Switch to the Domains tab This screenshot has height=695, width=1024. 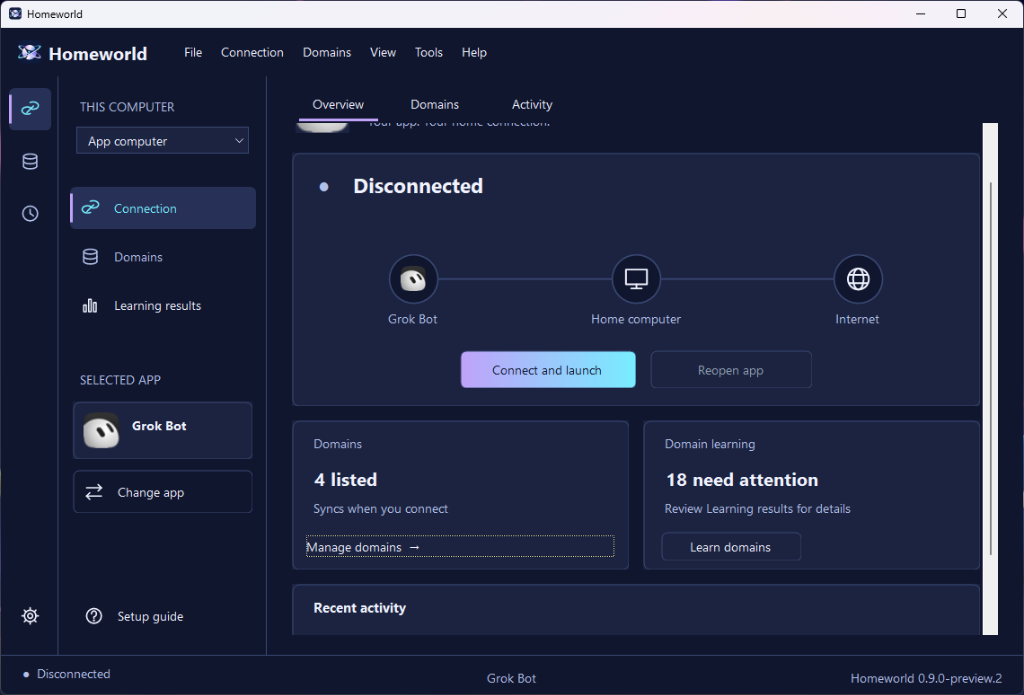pos(434,105)
